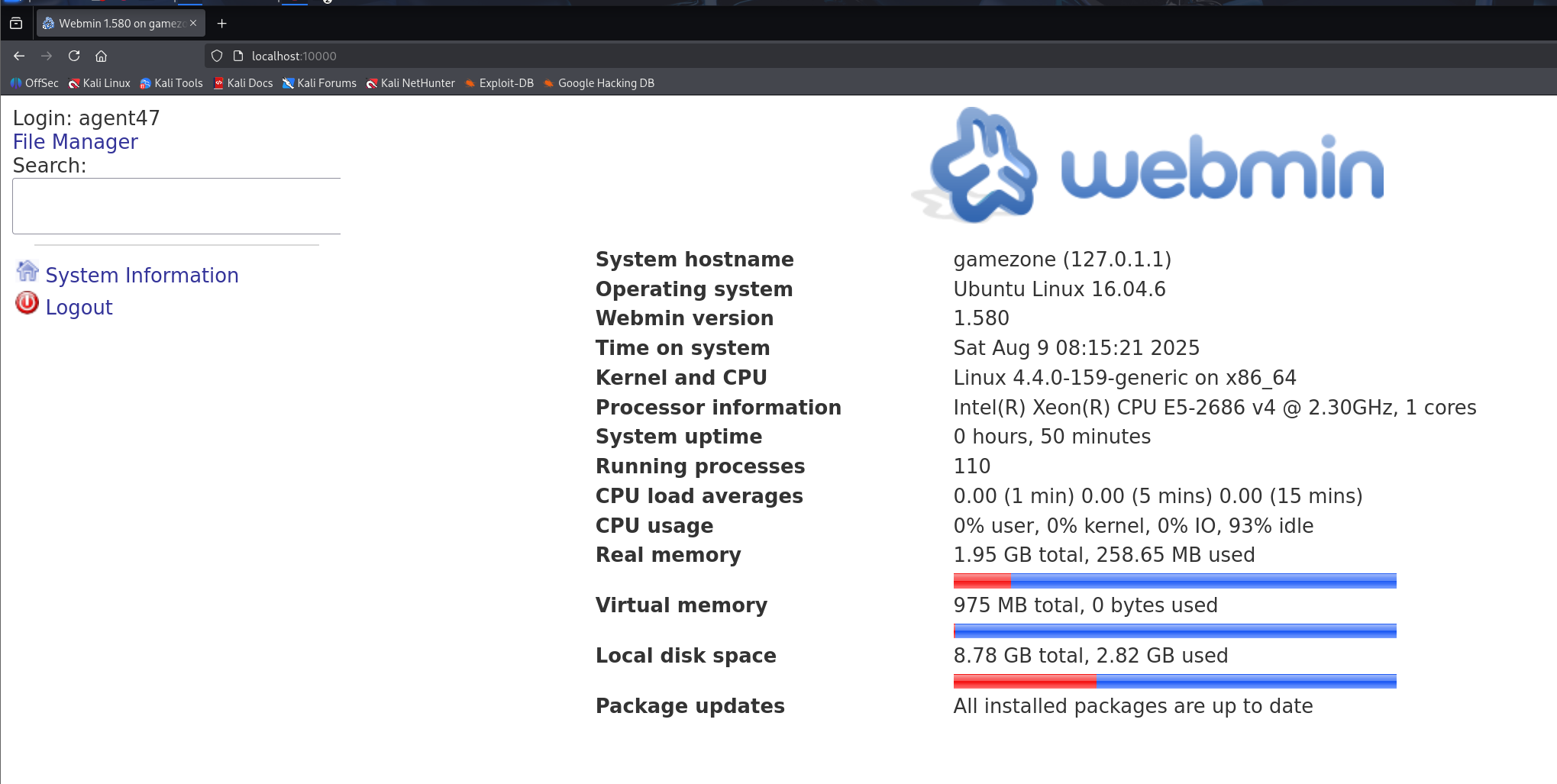Click the 'Kernel and CPU' label
The width and height of the screenshot is (1557, 784).
click(681, 378)
